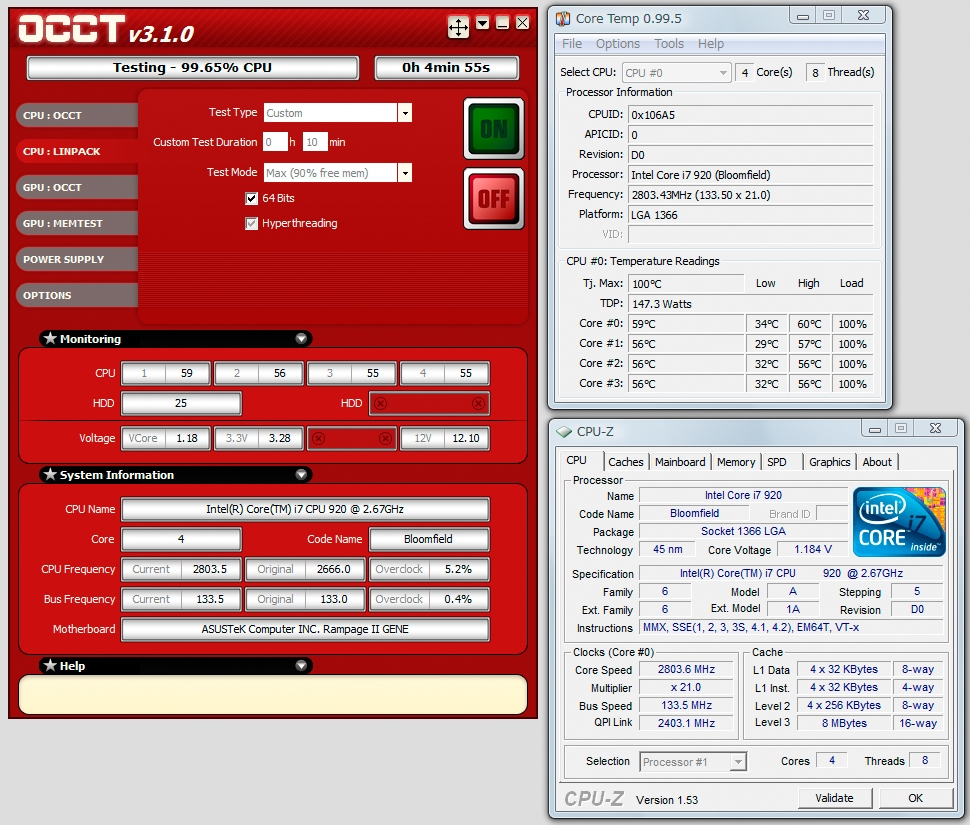Click right X icon in disabled HDD field
970x825 pixels.
pos(478,403)
